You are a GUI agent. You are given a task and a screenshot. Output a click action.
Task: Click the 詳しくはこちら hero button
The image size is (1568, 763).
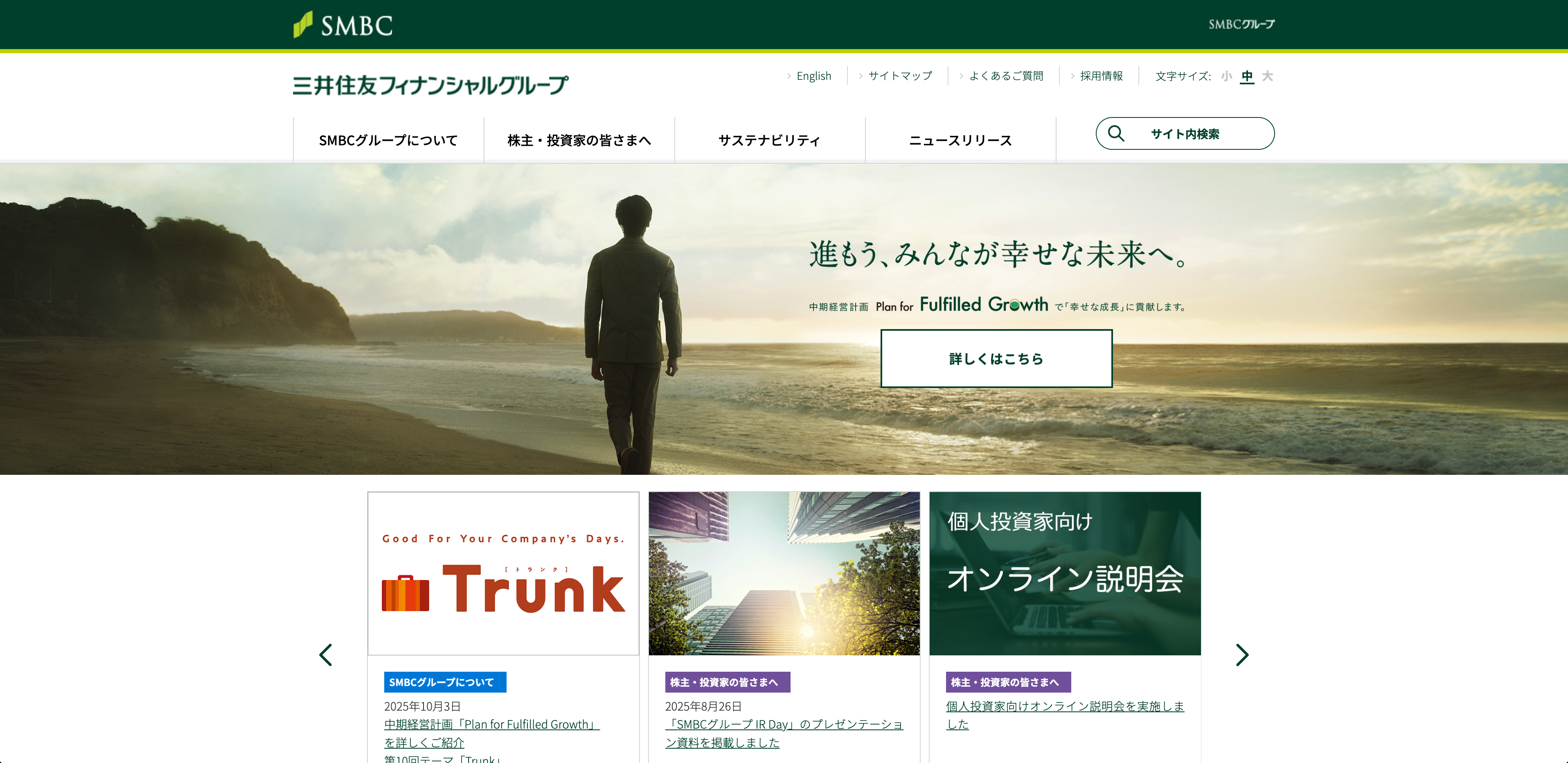(996, 359)
